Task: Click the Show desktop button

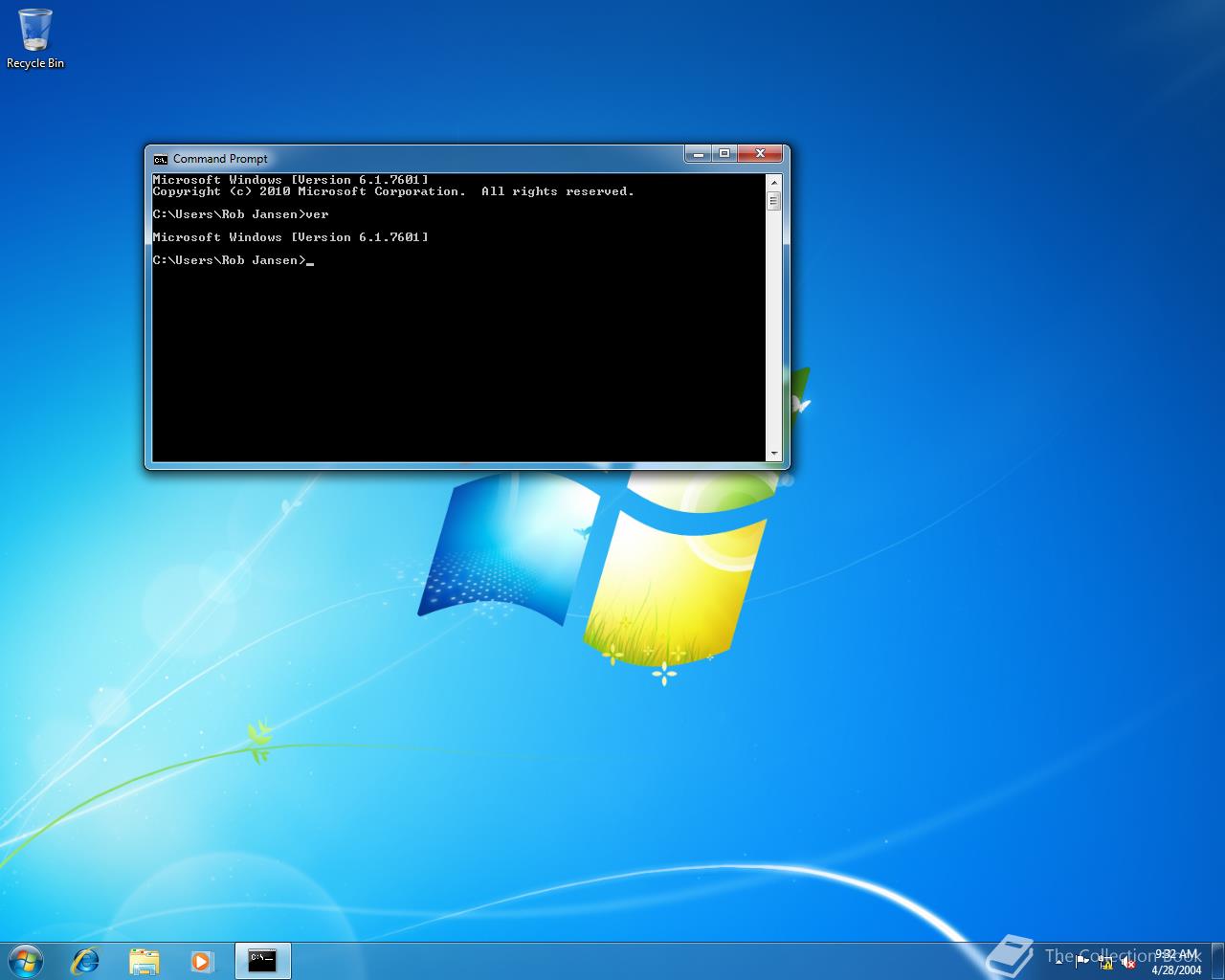Action: tap(1217, 961)
